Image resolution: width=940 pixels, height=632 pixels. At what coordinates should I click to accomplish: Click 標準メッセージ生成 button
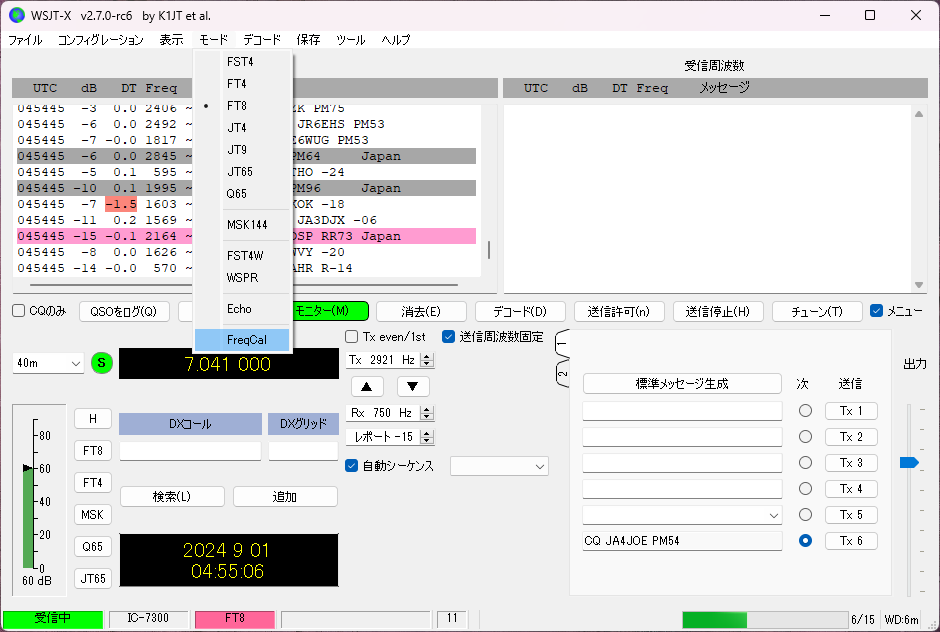coord(682,384)
